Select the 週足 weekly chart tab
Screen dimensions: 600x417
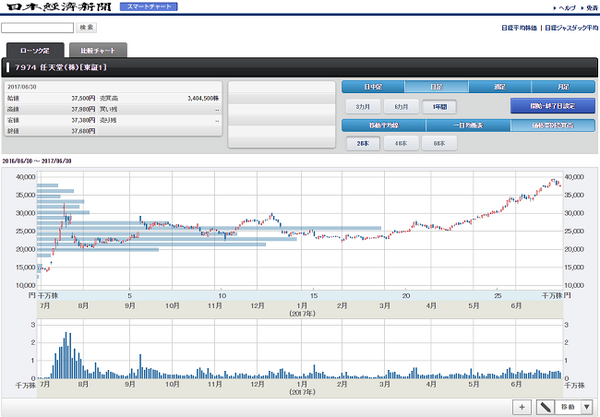(x=500, y=87)
